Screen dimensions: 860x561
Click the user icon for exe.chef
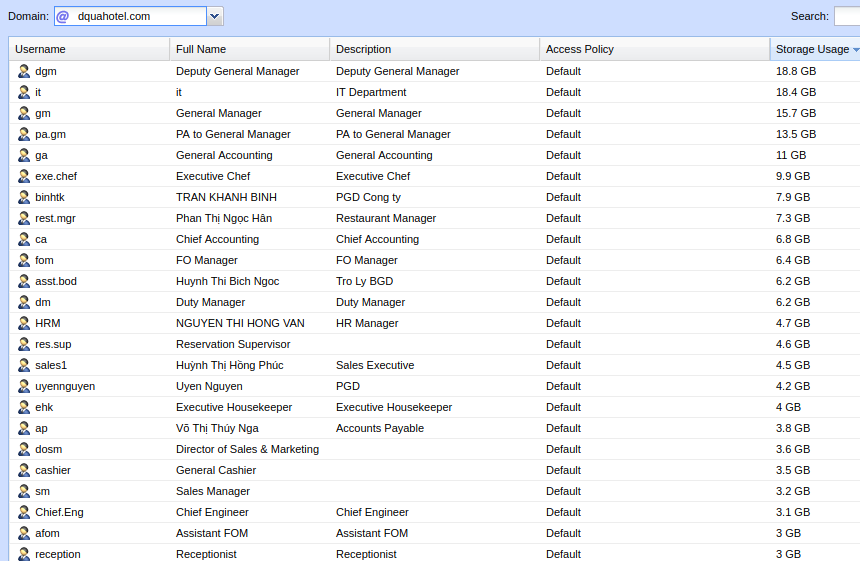coord(24,176)
